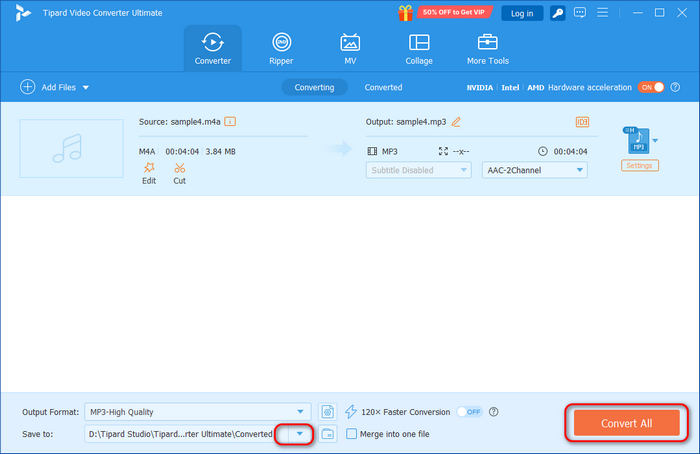The height and width of the screenshot is (454, 700).
Task: Open the Subtitle Disabled dropdown
Action: point(418,170)
